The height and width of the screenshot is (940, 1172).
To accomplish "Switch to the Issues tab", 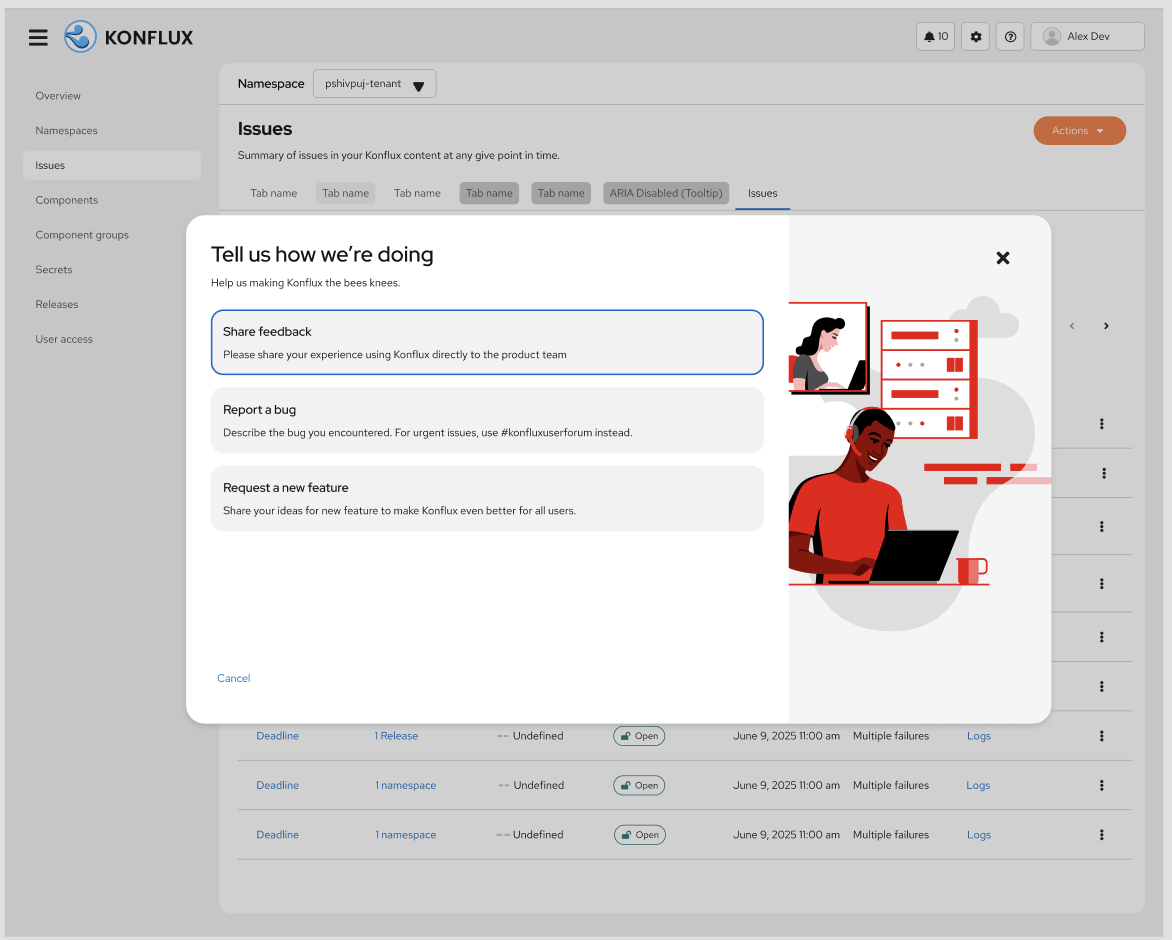I will (762, 194).
